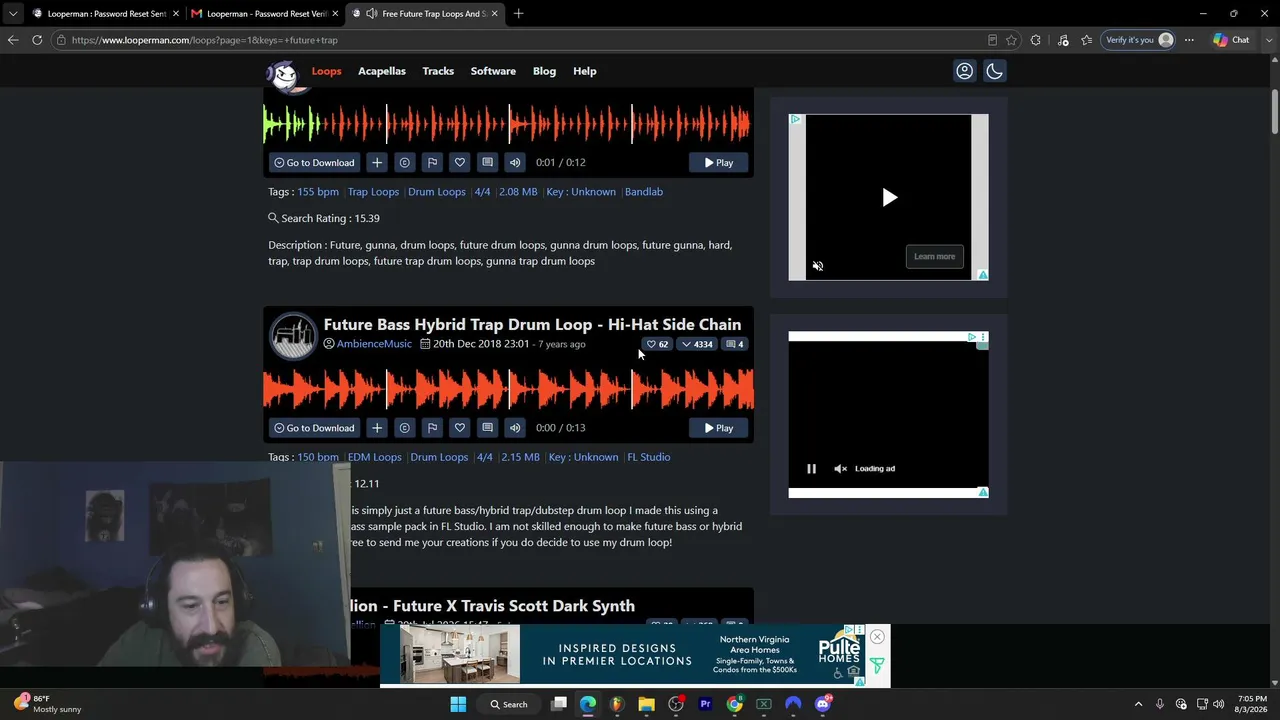The image size is (1280, 720).
Task: Open the AmbienceMusic profile link
Action: point(374,344)
